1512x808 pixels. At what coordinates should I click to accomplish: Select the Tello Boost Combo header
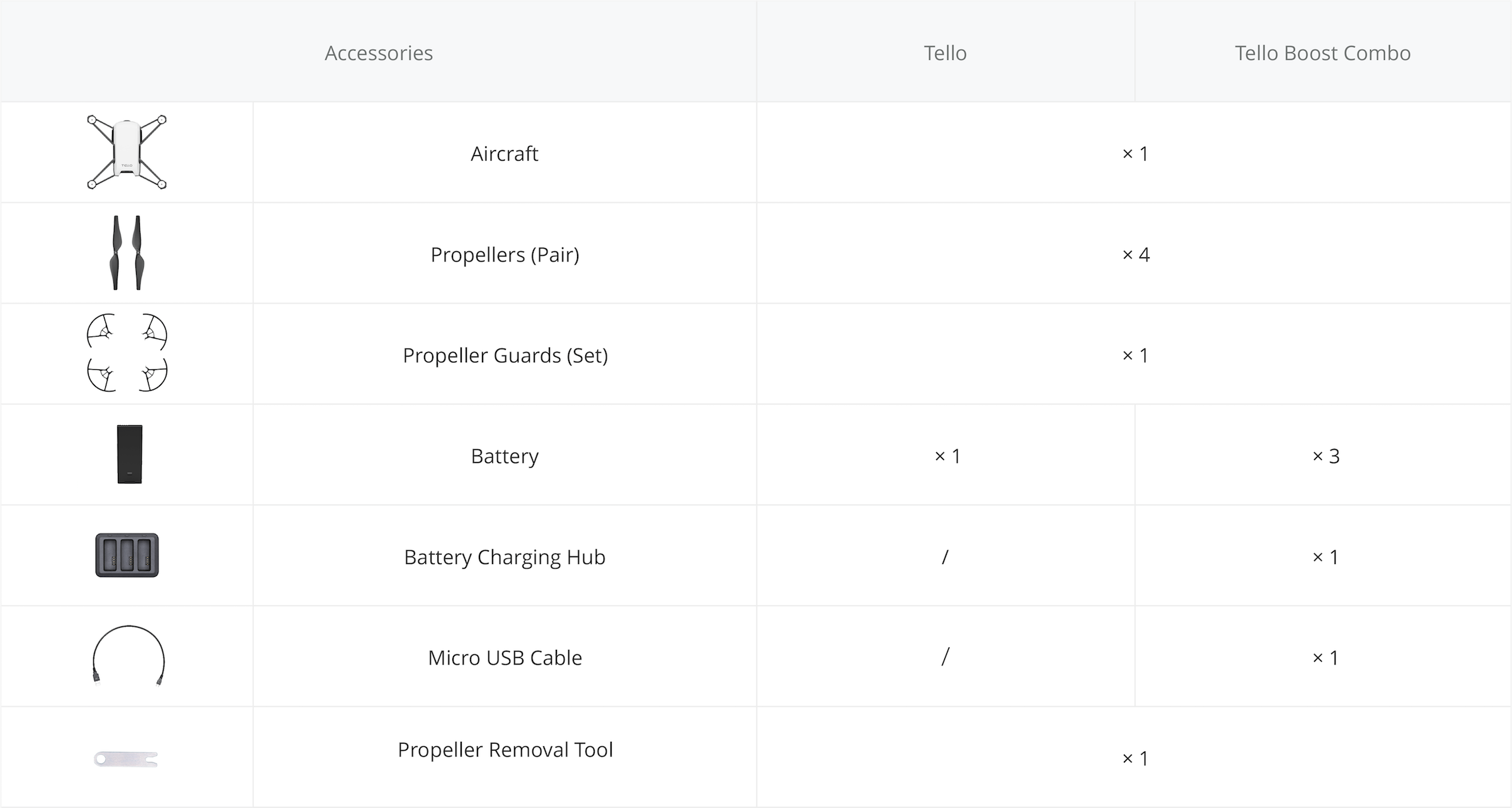pyautogui.click(x=1322, y=53)
